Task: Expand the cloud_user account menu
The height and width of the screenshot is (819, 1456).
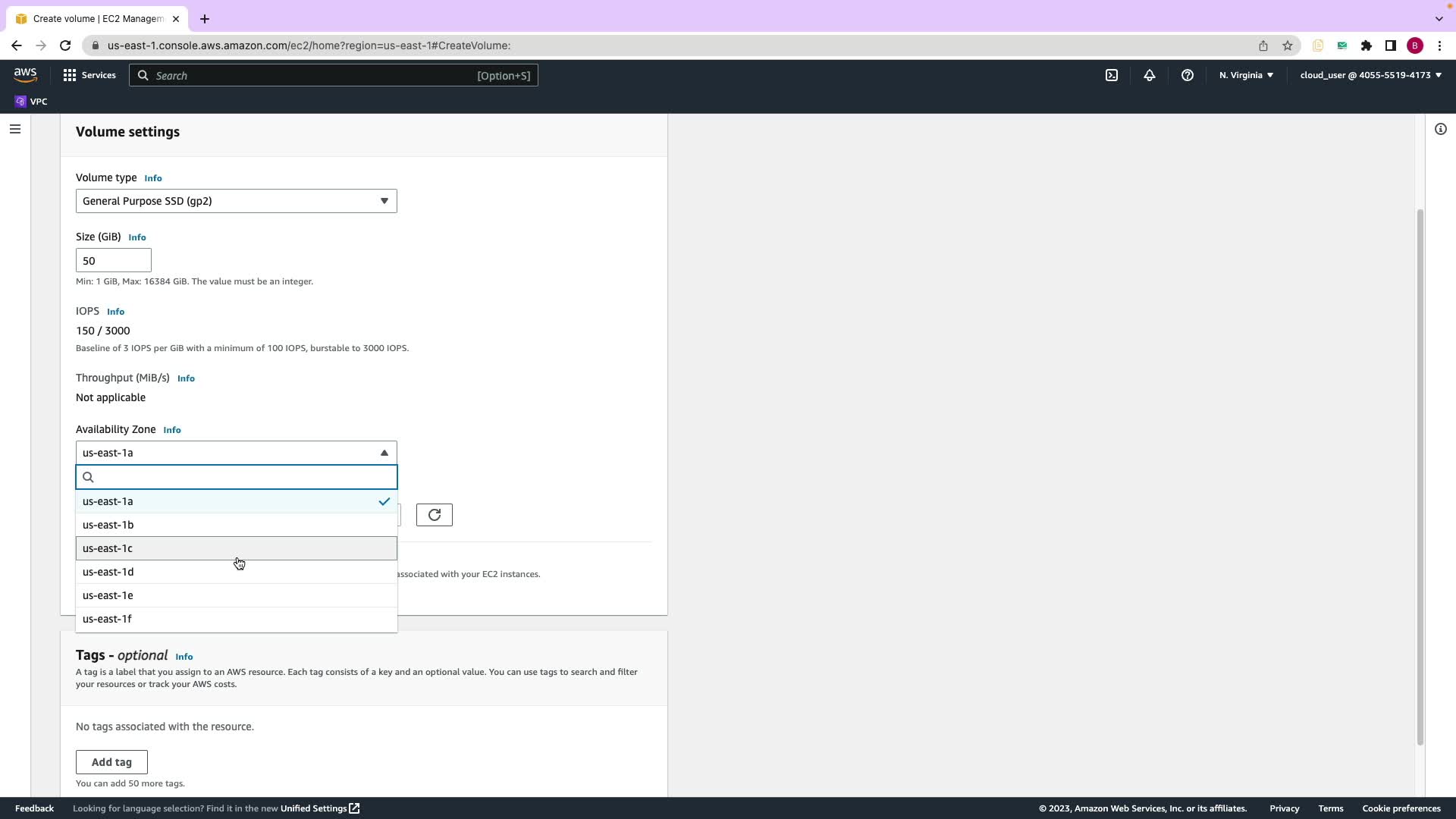Action: tap(1370, 75)
